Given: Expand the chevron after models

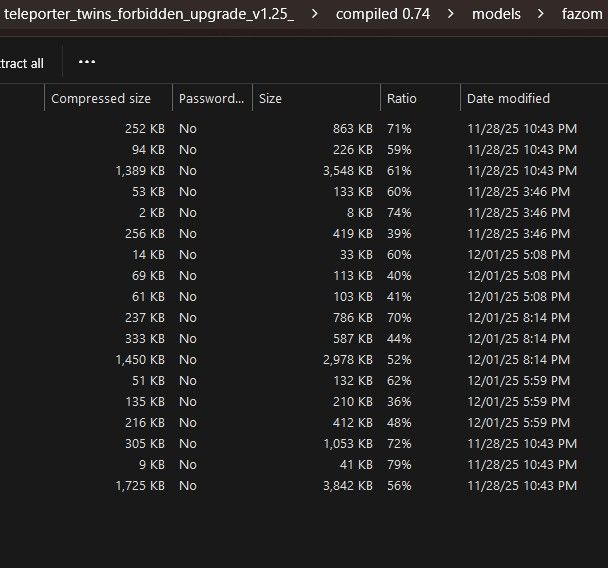Looking at the screenshot, I should (541, 14).
